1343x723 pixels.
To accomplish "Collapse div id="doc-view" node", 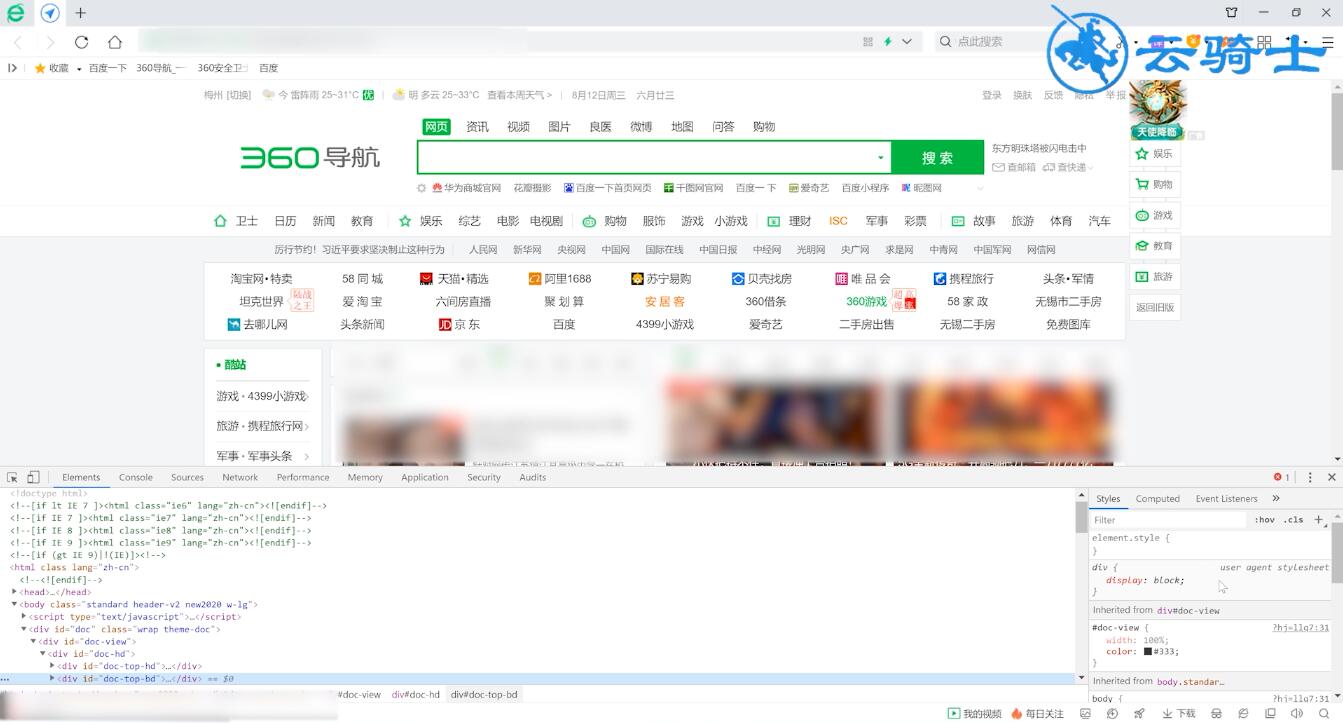I will coord(34,641).
